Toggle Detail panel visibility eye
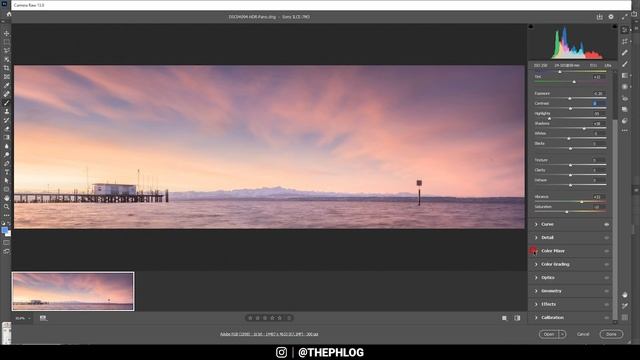640x360 pixels. tap(607, 238)
